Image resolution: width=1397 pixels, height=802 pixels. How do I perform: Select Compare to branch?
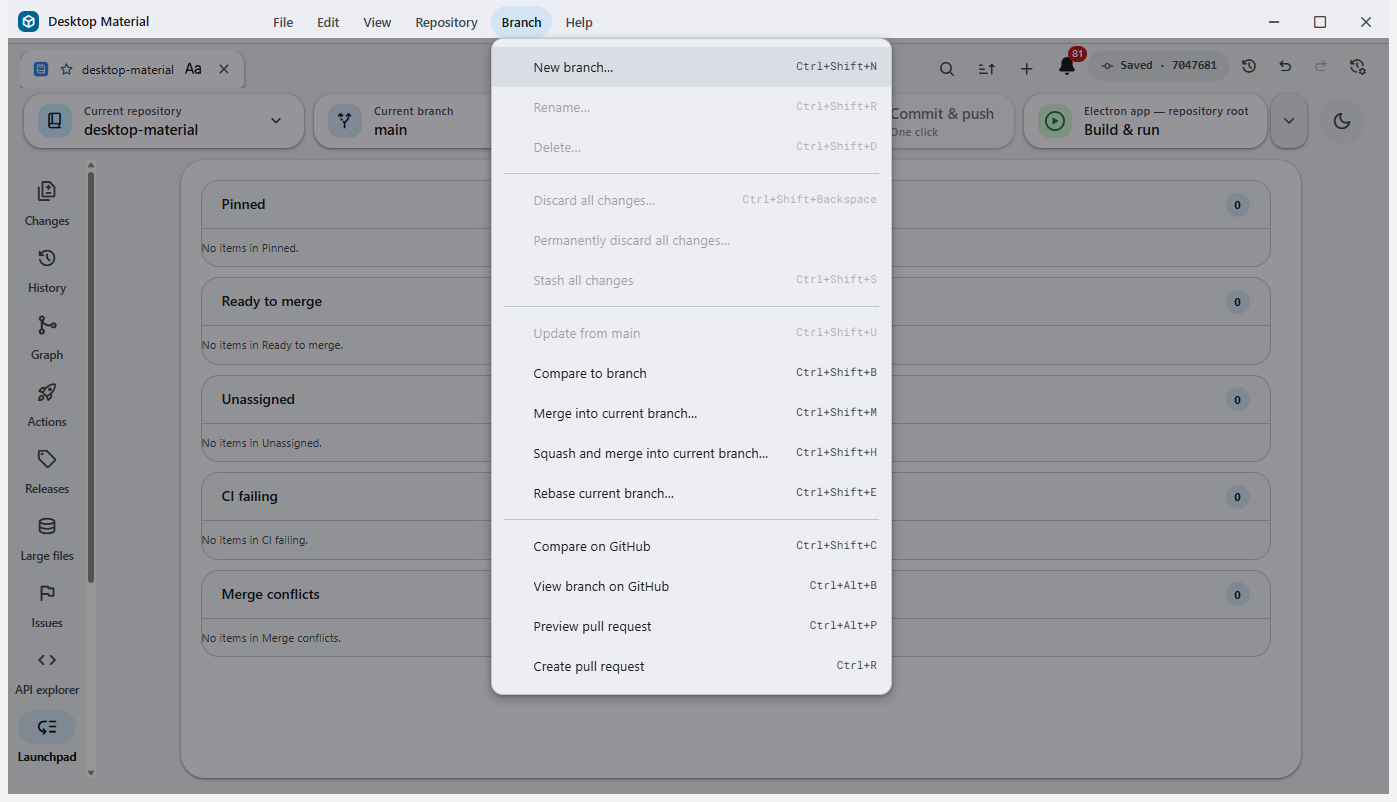[691, 373]
